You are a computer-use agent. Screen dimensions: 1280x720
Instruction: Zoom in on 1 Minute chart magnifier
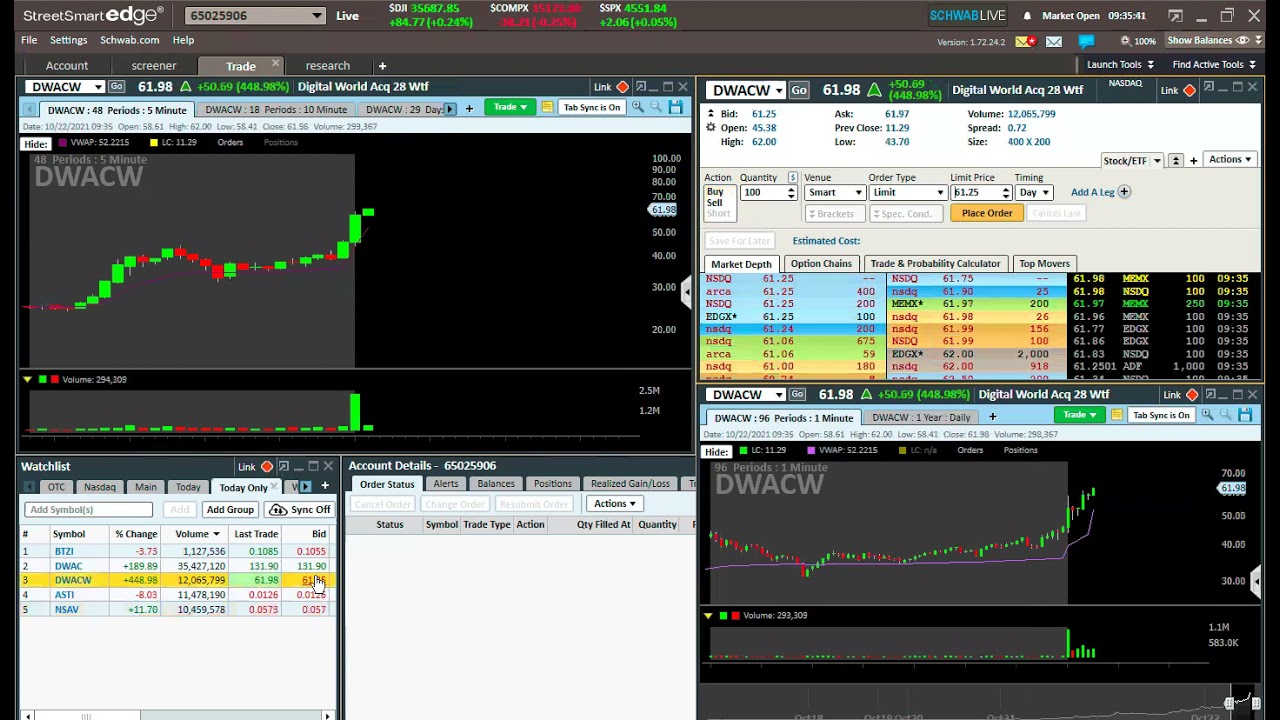(x=1207, y=415)
